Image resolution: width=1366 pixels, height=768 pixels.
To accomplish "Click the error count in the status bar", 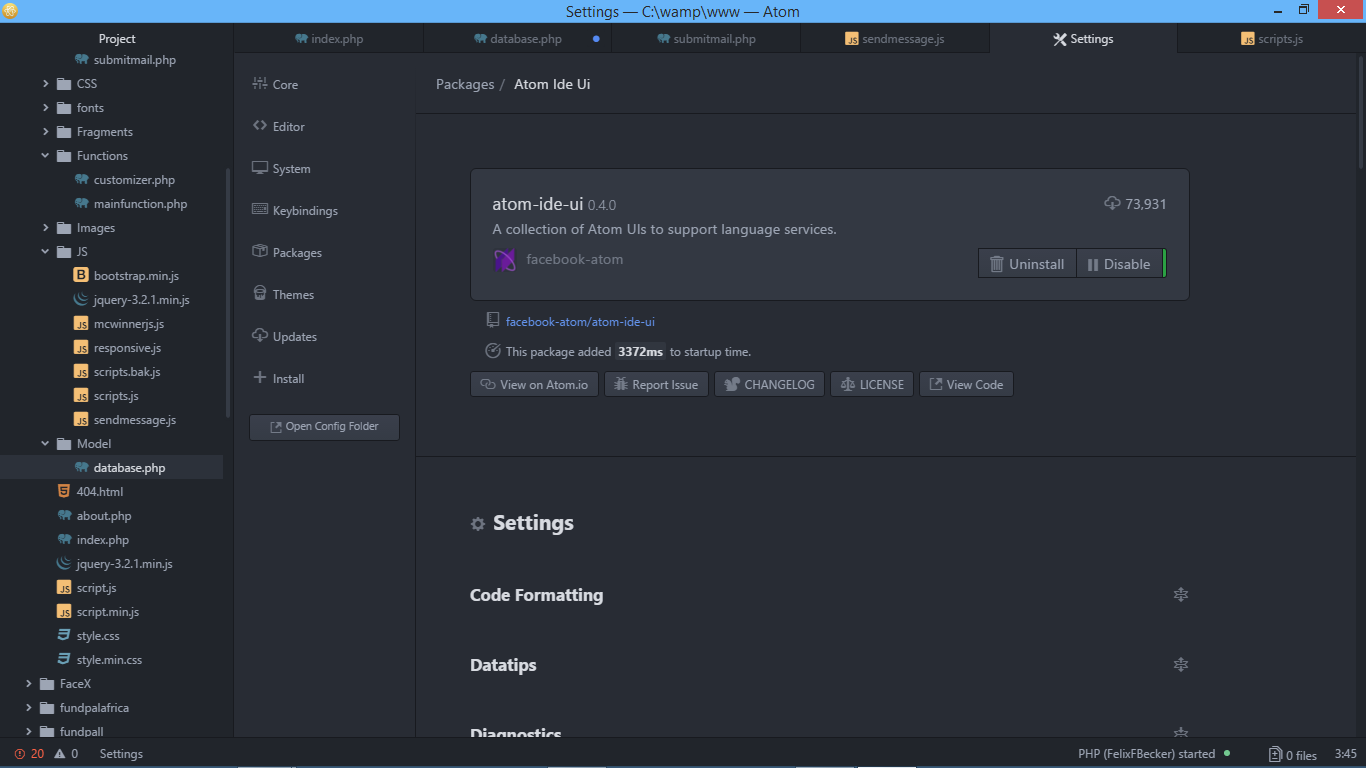I will (30, 754).
